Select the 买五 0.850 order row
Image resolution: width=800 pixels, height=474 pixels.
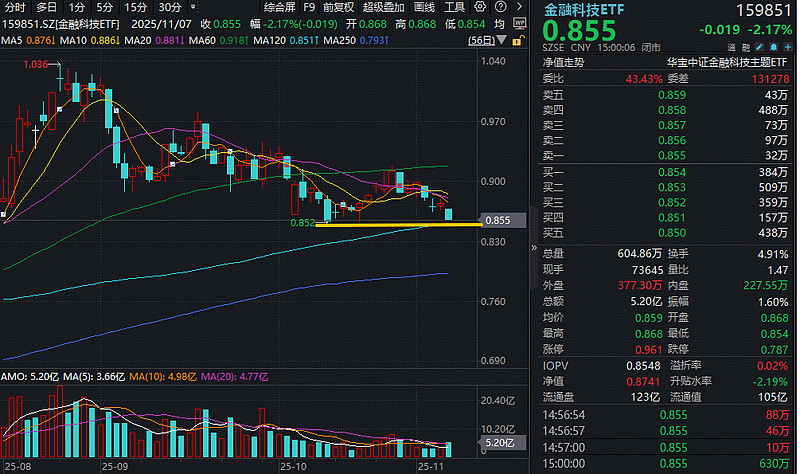click(665, 233)
